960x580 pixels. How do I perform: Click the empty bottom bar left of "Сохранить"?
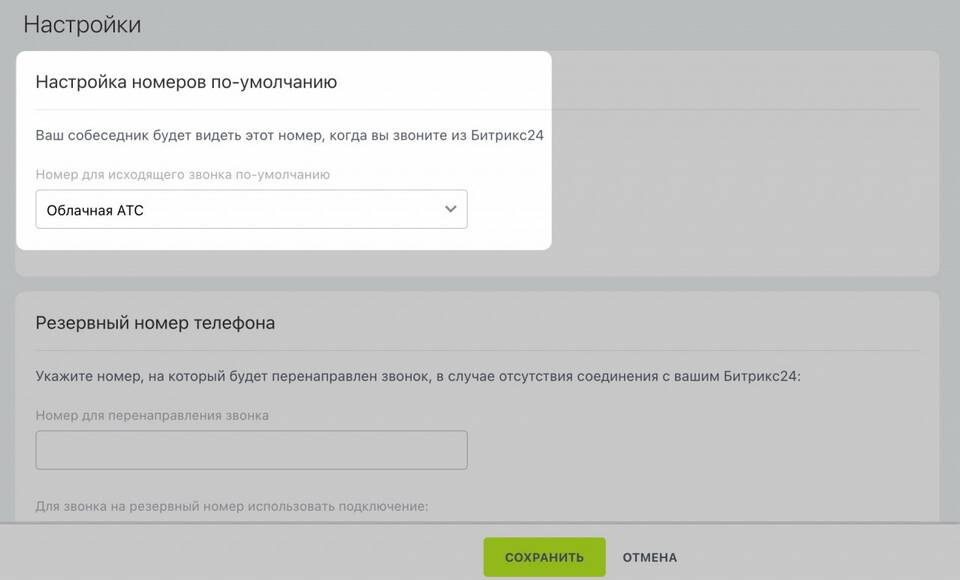(x=240, y=557)
